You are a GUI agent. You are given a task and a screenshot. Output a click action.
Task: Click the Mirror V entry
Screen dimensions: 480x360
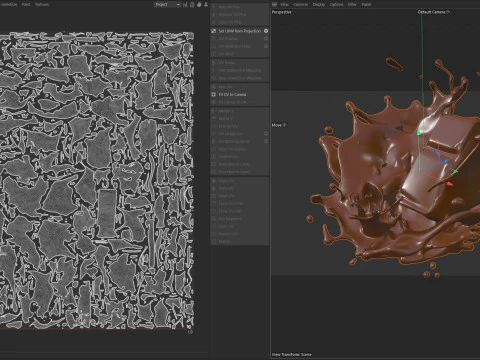[x=226, y=119]
